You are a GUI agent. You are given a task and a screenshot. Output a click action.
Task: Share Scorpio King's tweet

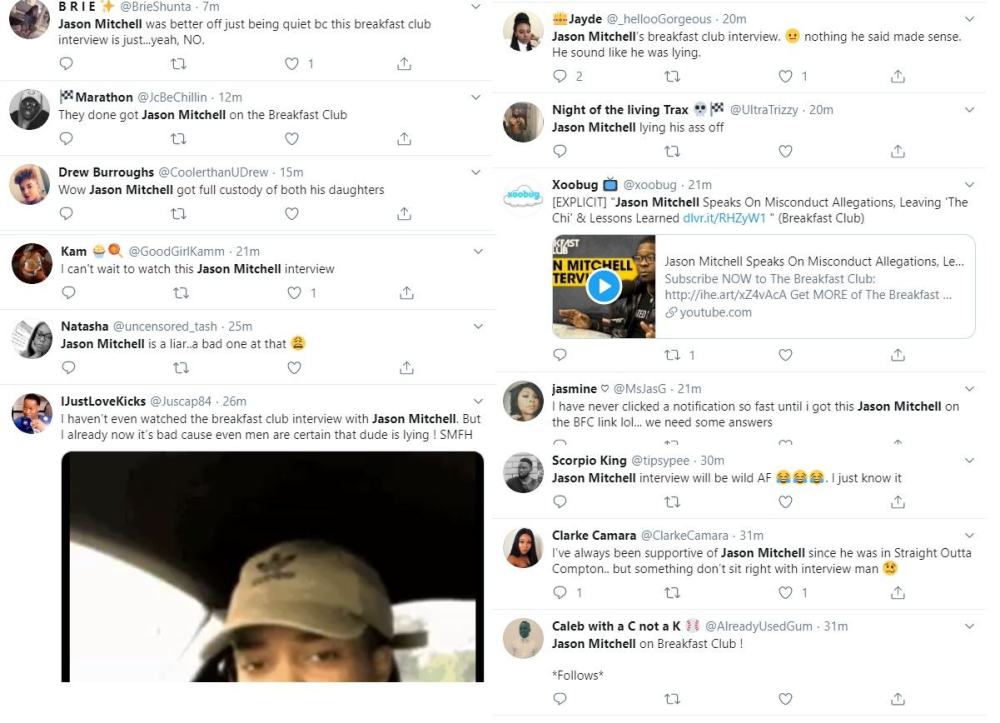tap(898, 502)
